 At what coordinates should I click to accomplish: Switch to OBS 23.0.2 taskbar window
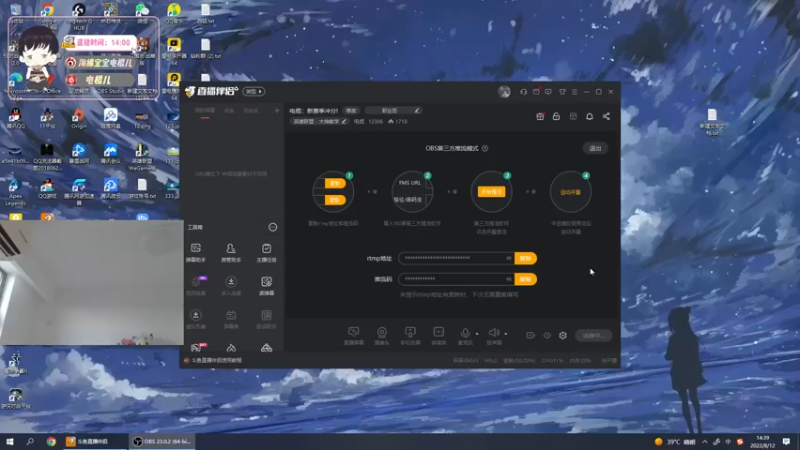(x=161, y=441)
